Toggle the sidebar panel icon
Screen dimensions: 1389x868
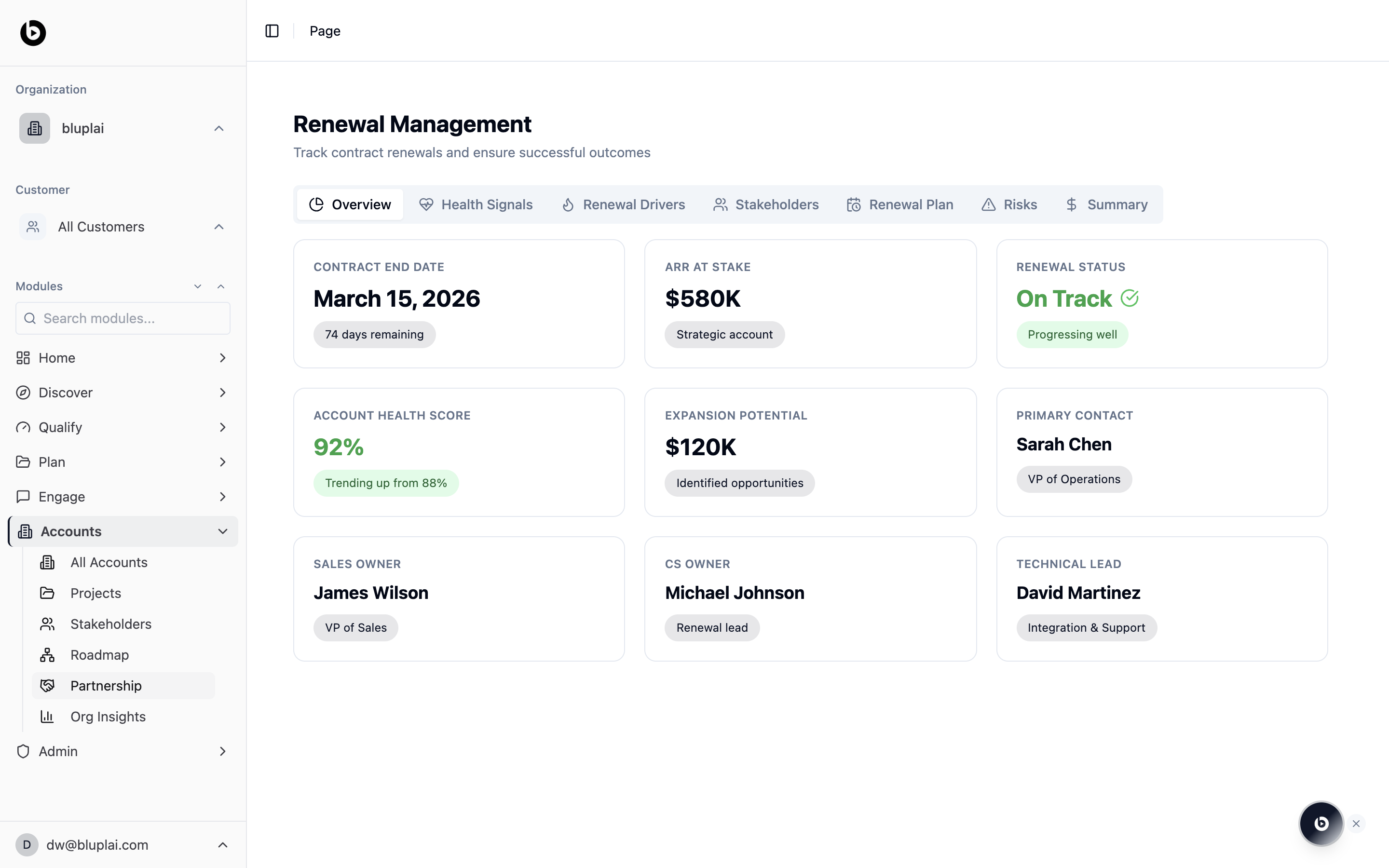pos(272,31)
